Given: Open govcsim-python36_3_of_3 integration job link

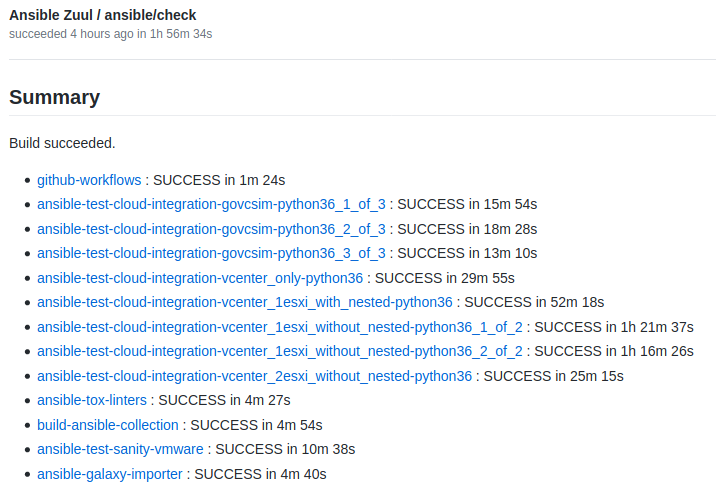Looking at the screenshot, I should [211, 253].
